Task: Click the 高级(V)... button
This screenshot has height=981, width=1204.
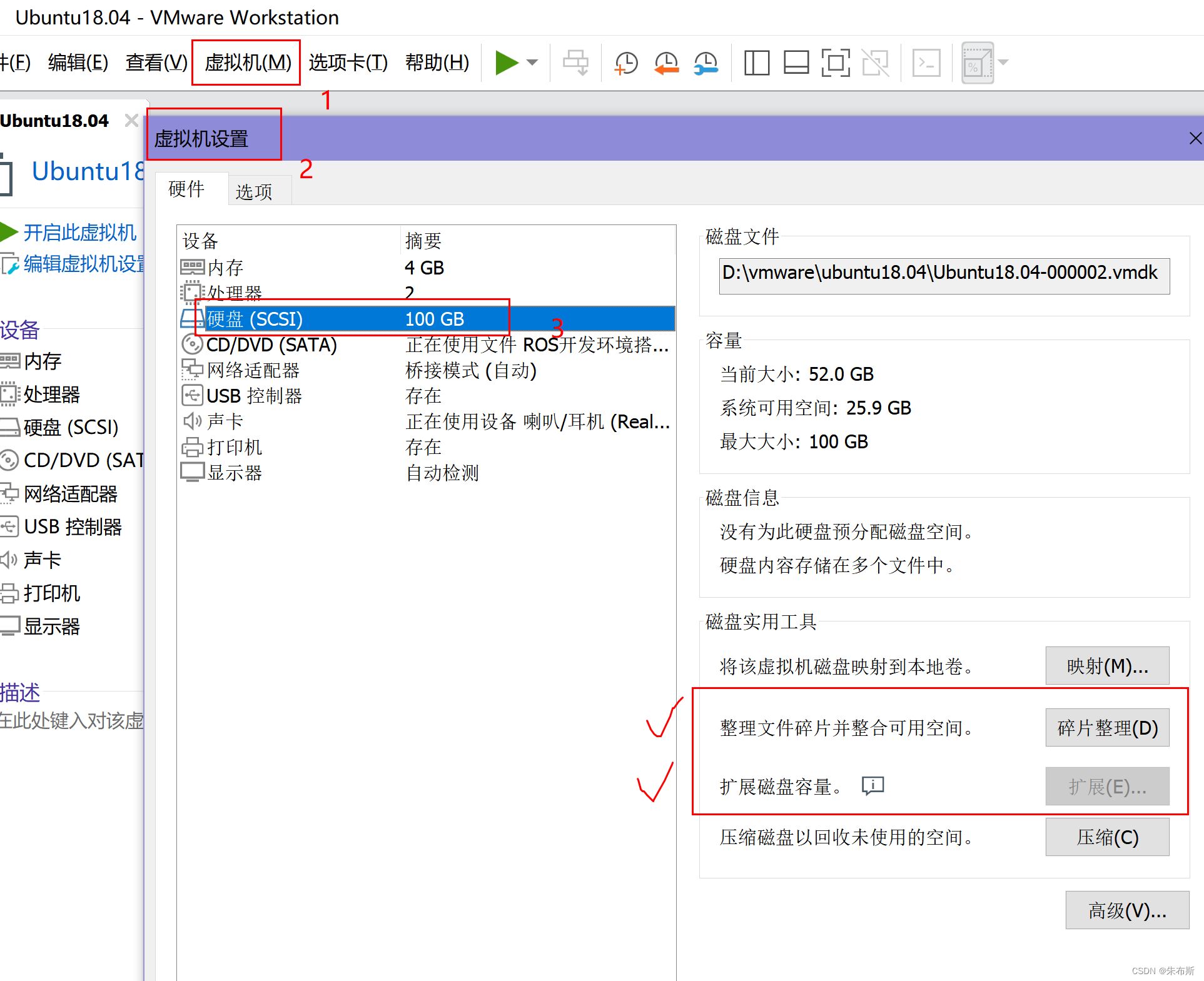Action: point(1126,910)
